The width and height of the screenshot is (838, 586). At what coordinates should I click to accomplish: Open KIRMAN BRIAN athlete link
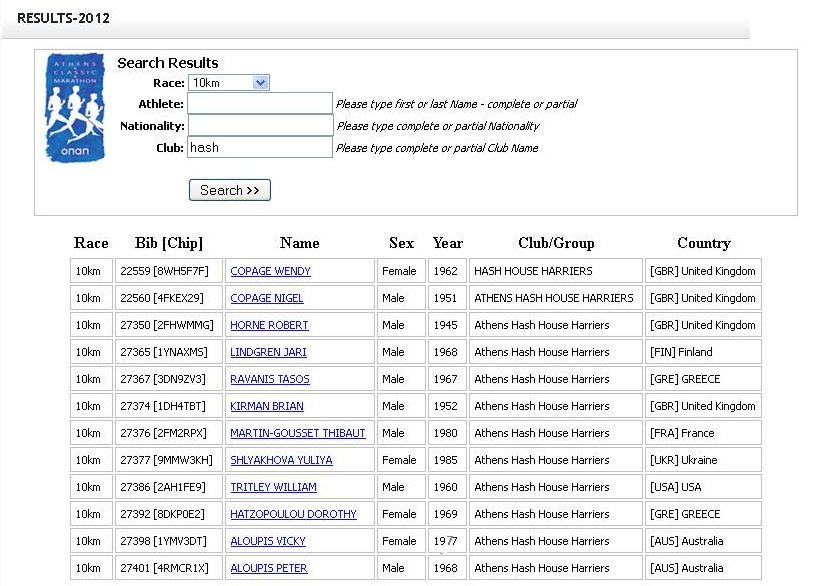[267, 406]
